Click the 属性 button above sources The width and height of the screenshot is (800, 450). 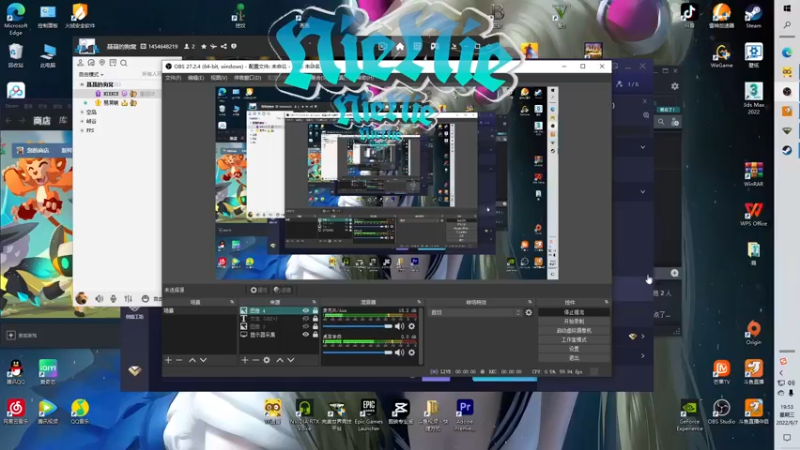[x=259, y=290]
